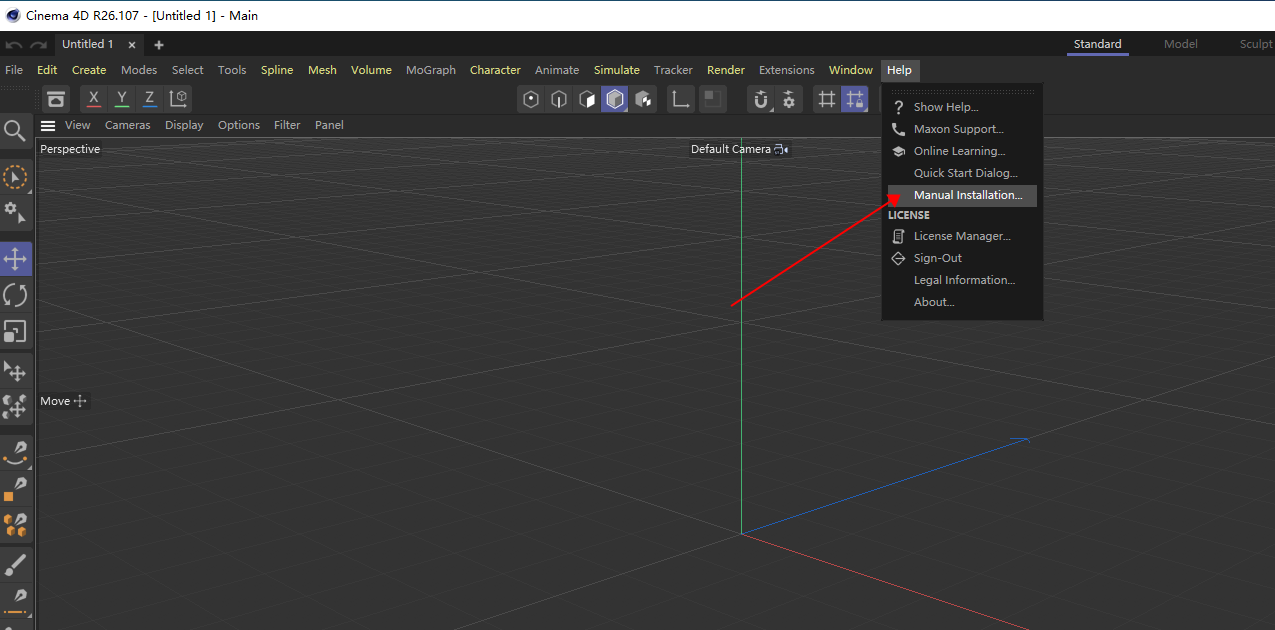Select the Scale tool
Image resolution: width=1275 pixels, height=630 pixels.
[x=15, y=331]
